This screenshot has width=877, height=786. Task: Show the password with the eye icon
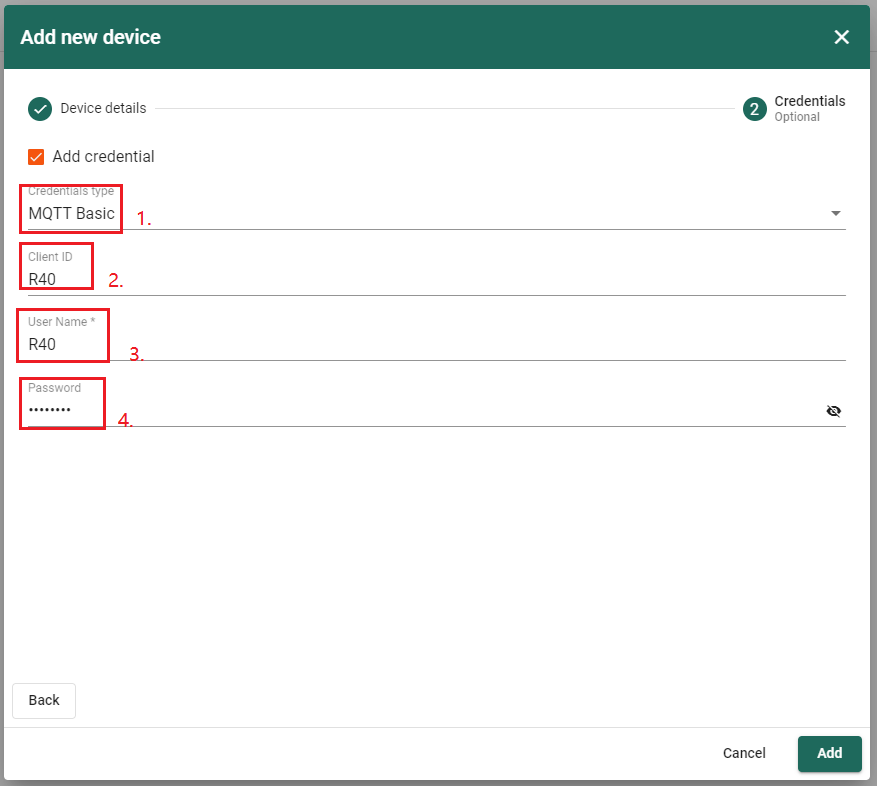tap(834, 411)
